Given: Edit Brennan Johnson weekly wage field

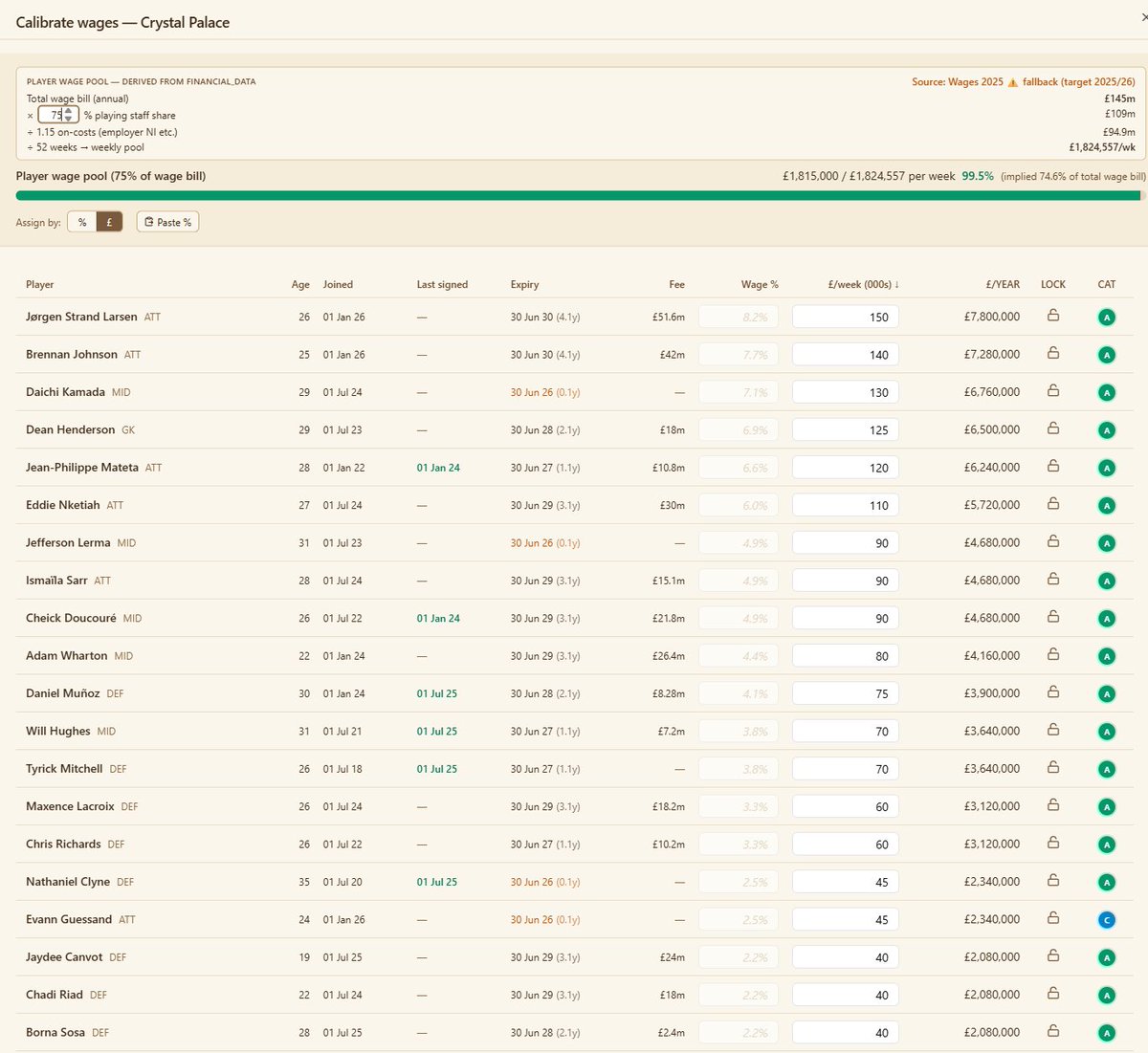Looking at the screenshot, I should (x=845, y=354).
